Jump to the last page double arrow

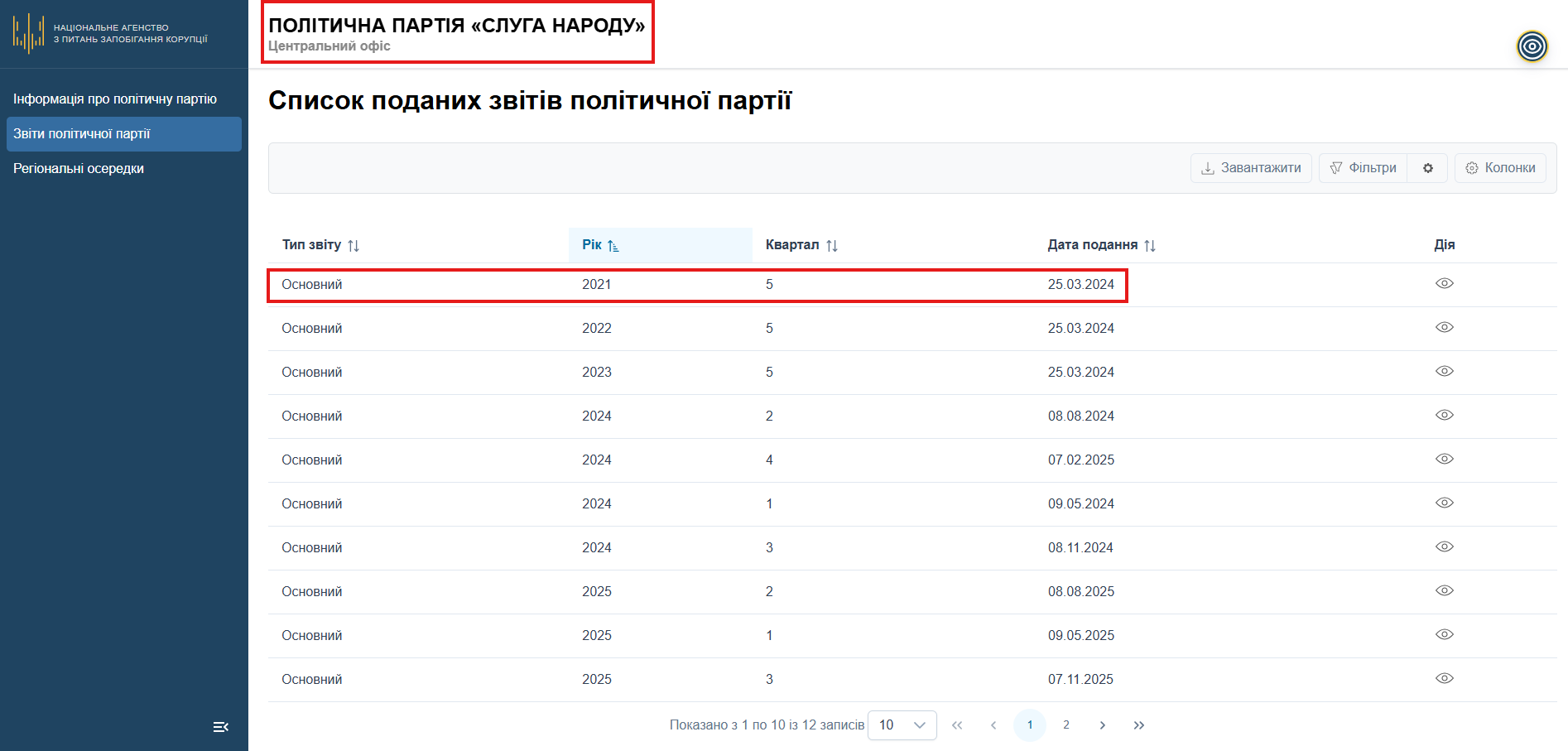point(1139,725)
